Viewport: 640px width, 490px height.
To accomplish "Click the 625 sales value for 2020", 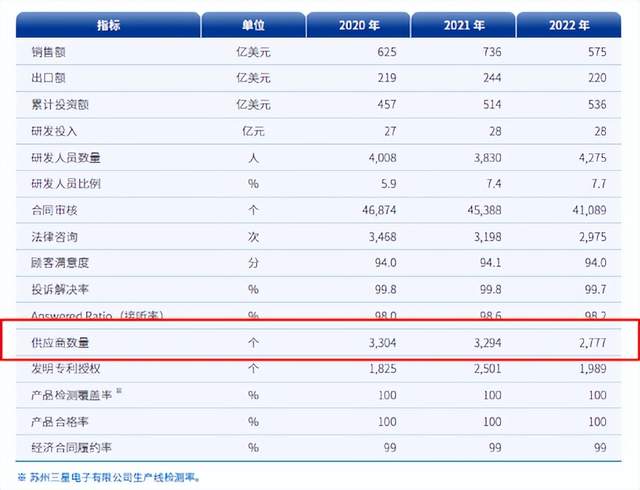I will 387,52.
